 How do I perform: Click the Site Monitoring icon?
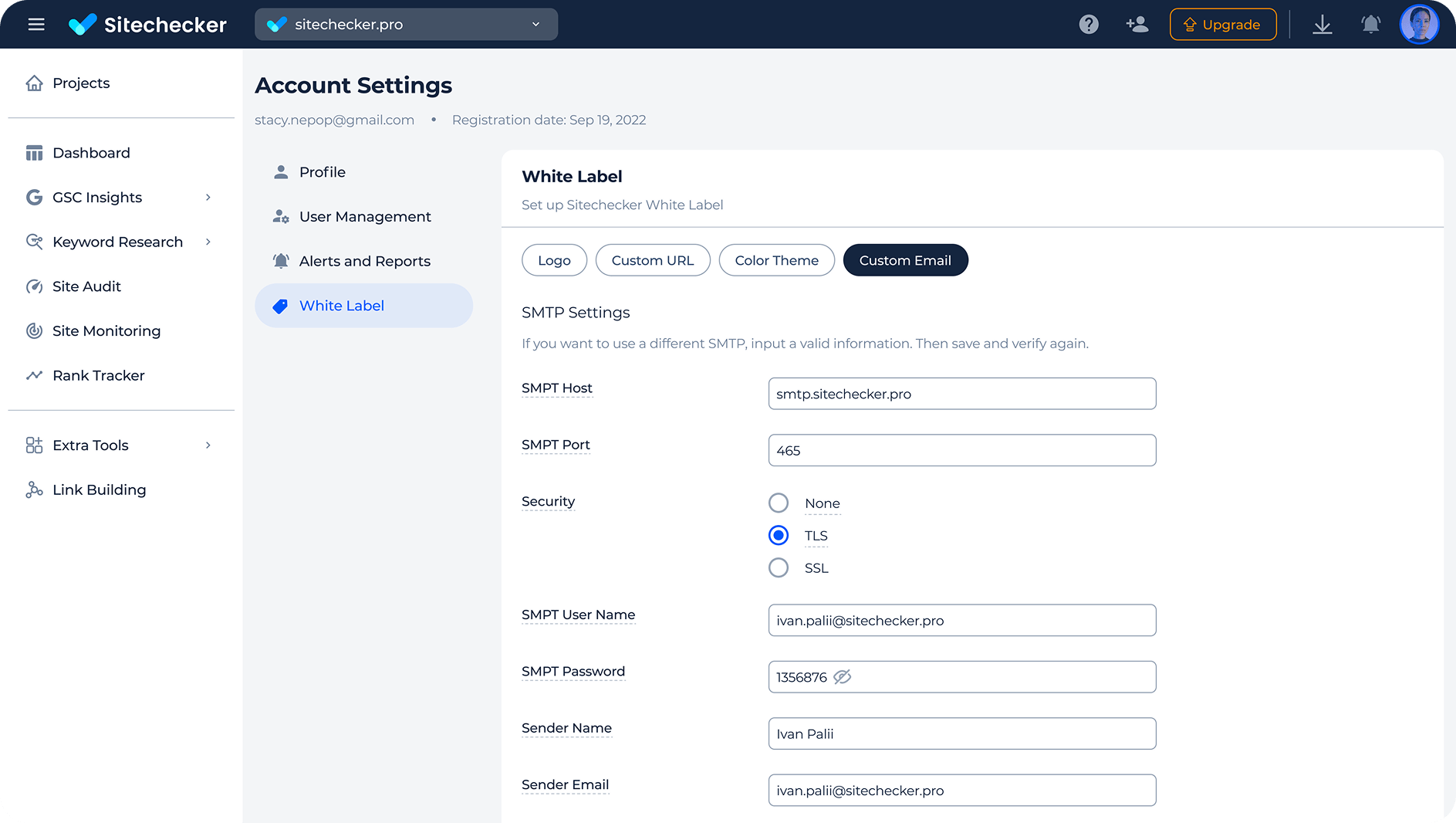[x=34, y=331]
